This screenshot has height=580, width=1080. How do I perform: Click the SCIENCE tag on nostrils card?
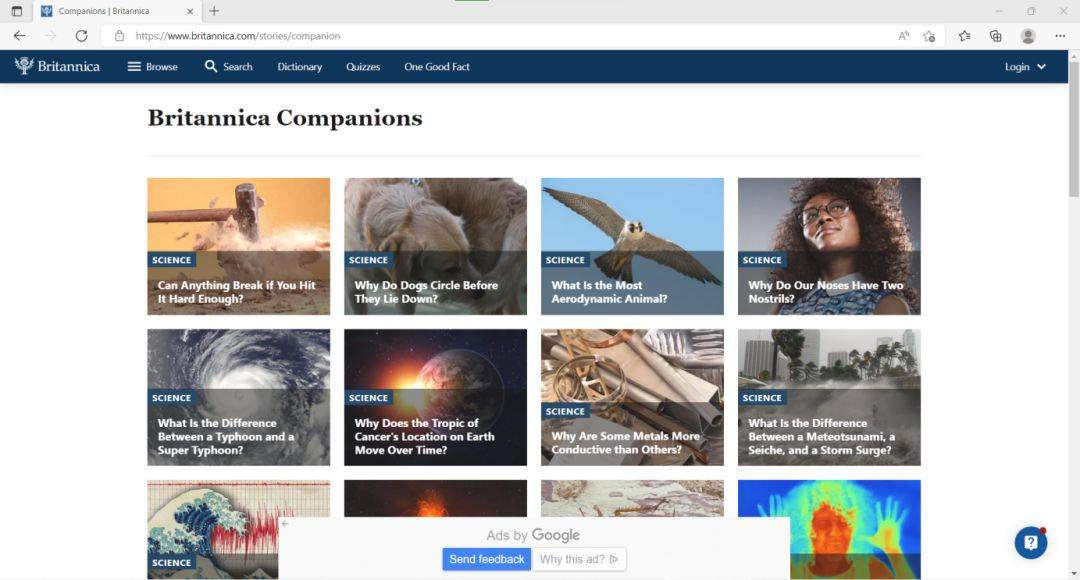[x=762, y=260]
